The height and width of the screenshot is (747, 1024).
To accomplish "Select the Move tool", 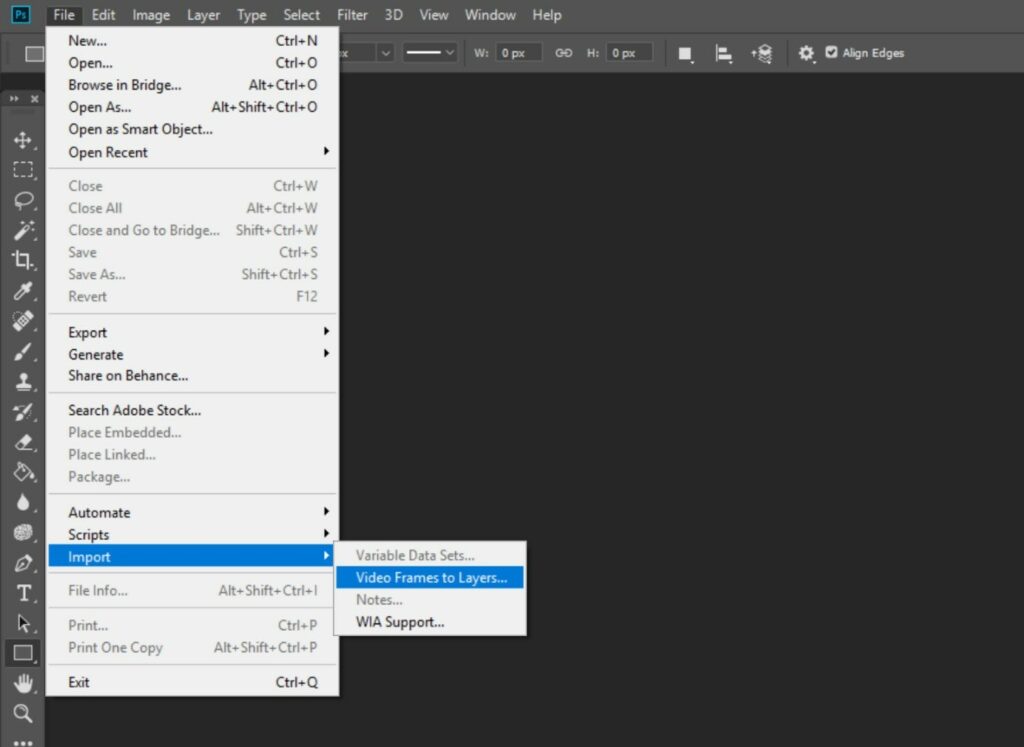I will click(23, 140).
